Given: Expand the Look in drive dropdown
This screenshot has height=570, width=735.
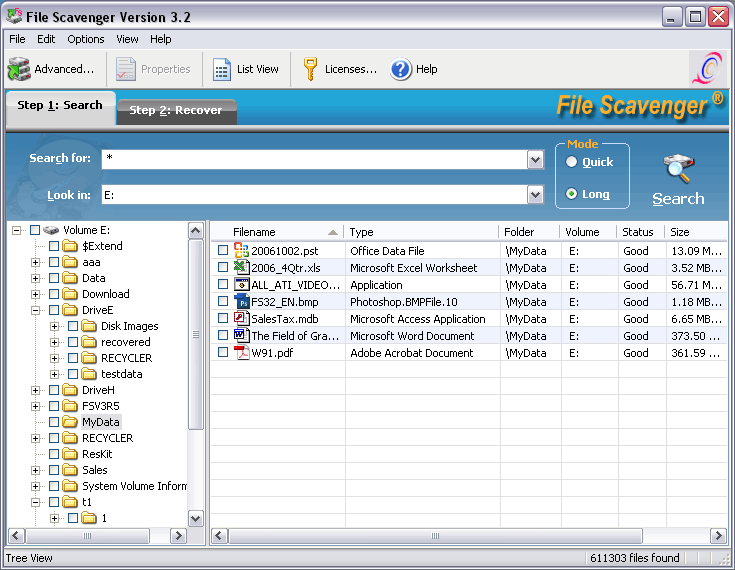Looking at the screenshot, I should pyautogui.click(x=535, y=195).
